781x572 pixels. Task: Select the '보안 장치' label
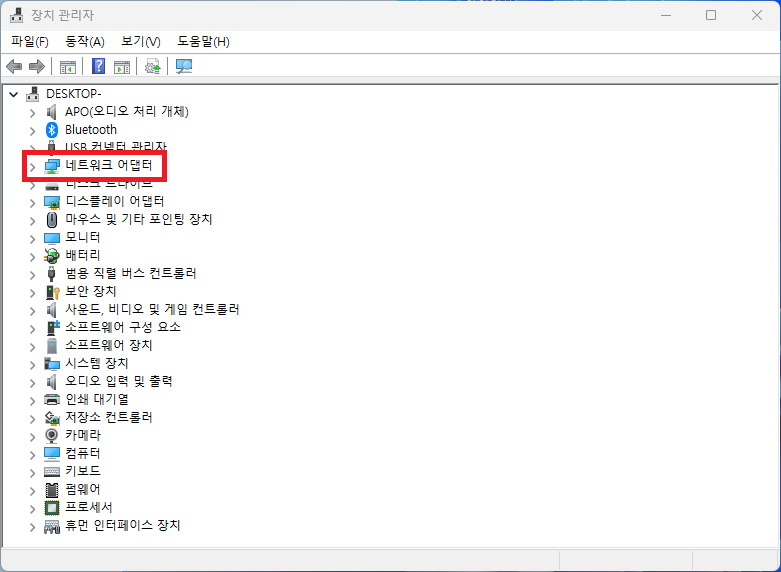pos(91,291)
